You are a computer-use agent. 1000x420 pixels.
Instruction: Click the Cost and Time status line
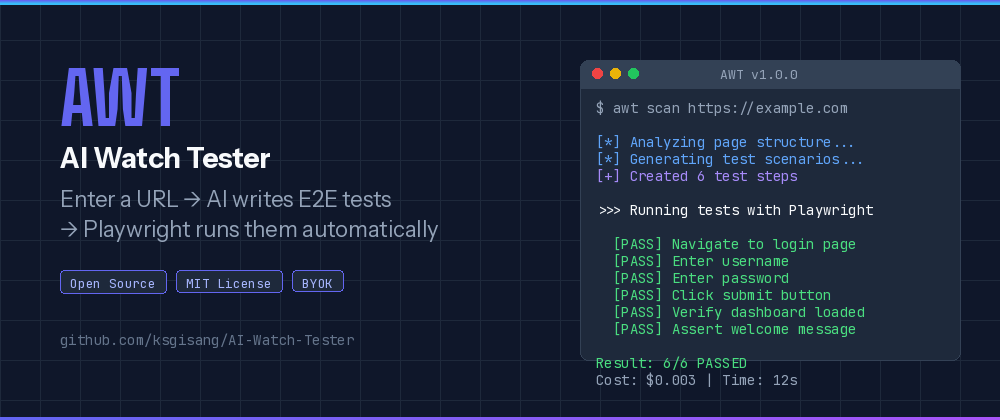click(696, 380)
